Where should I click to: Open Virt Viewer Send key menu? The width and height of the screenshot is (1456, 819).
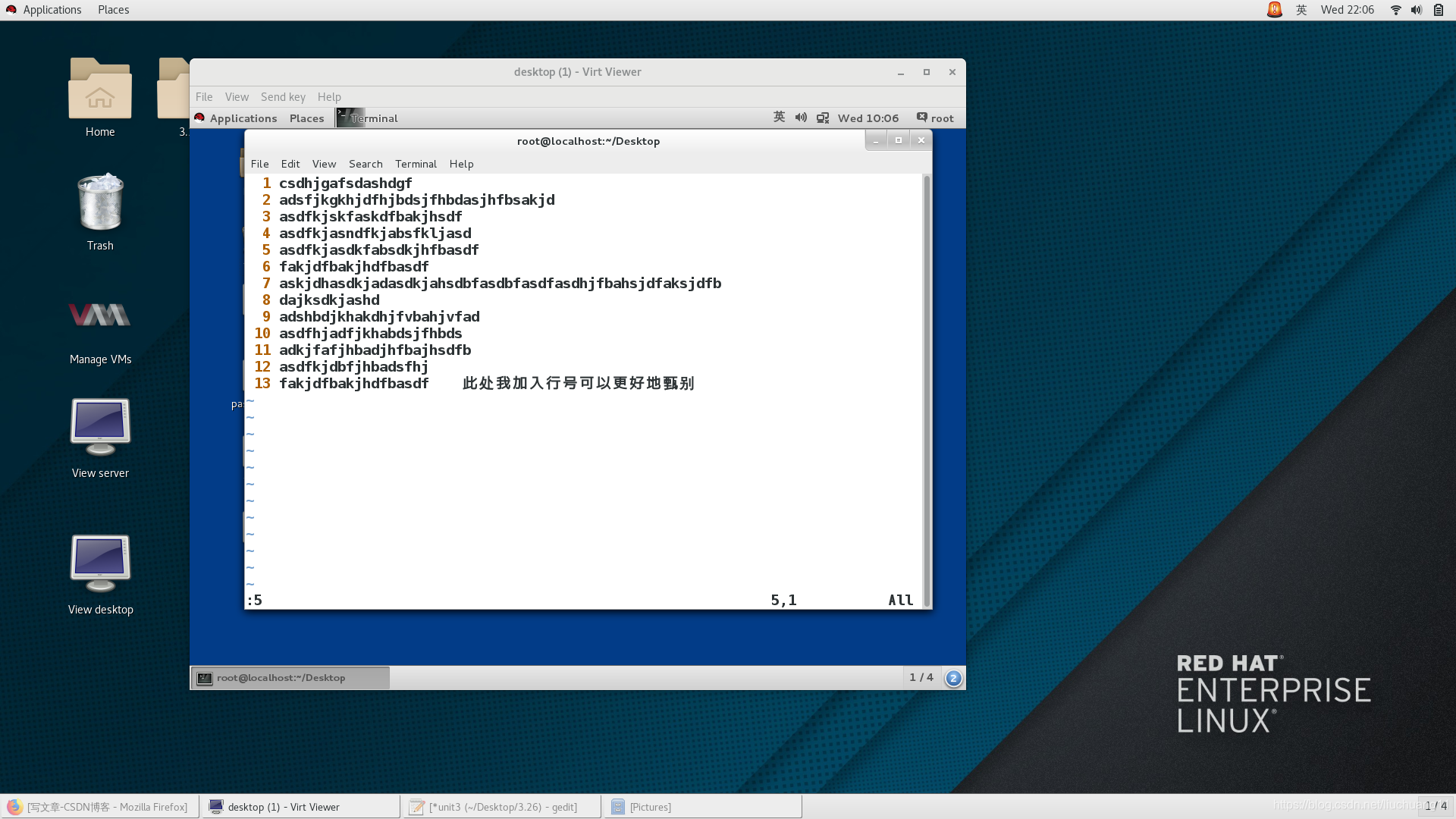[x=283, y=96]
